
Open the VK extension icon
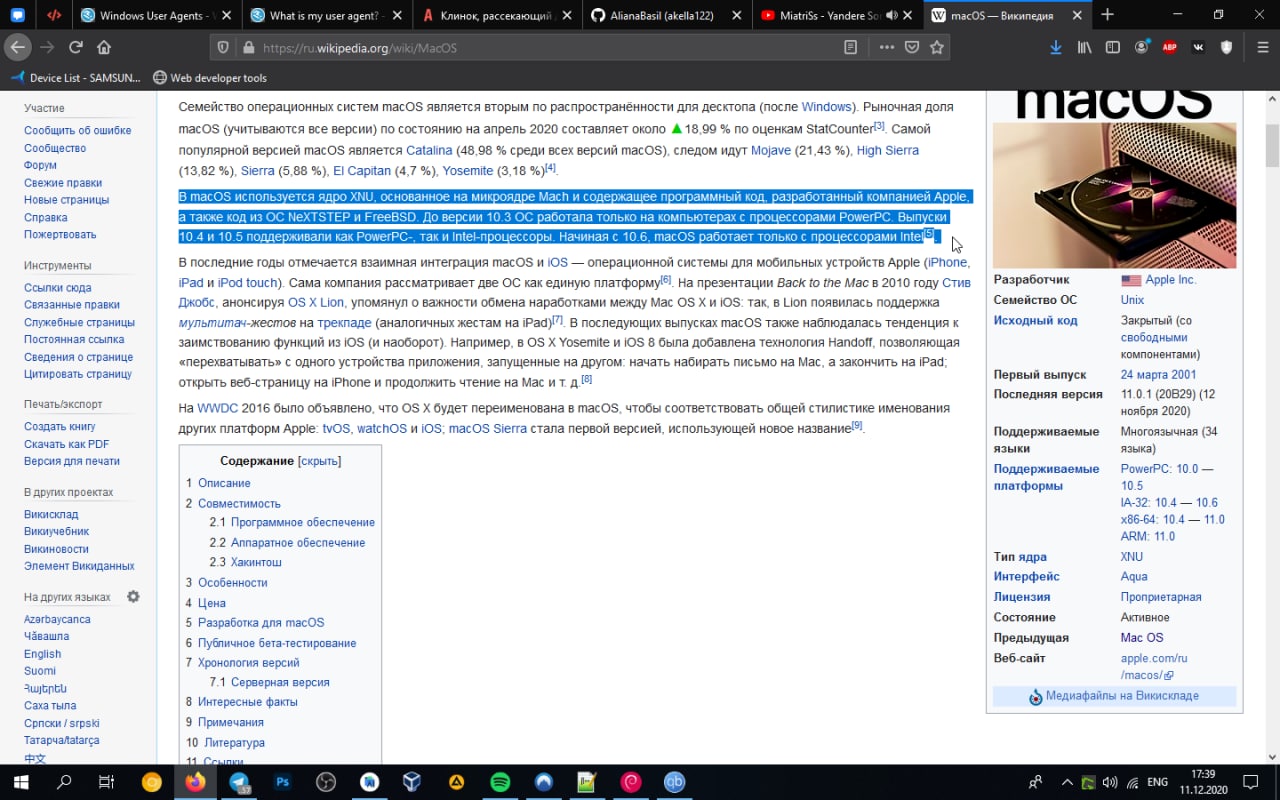click(1198, 47)
